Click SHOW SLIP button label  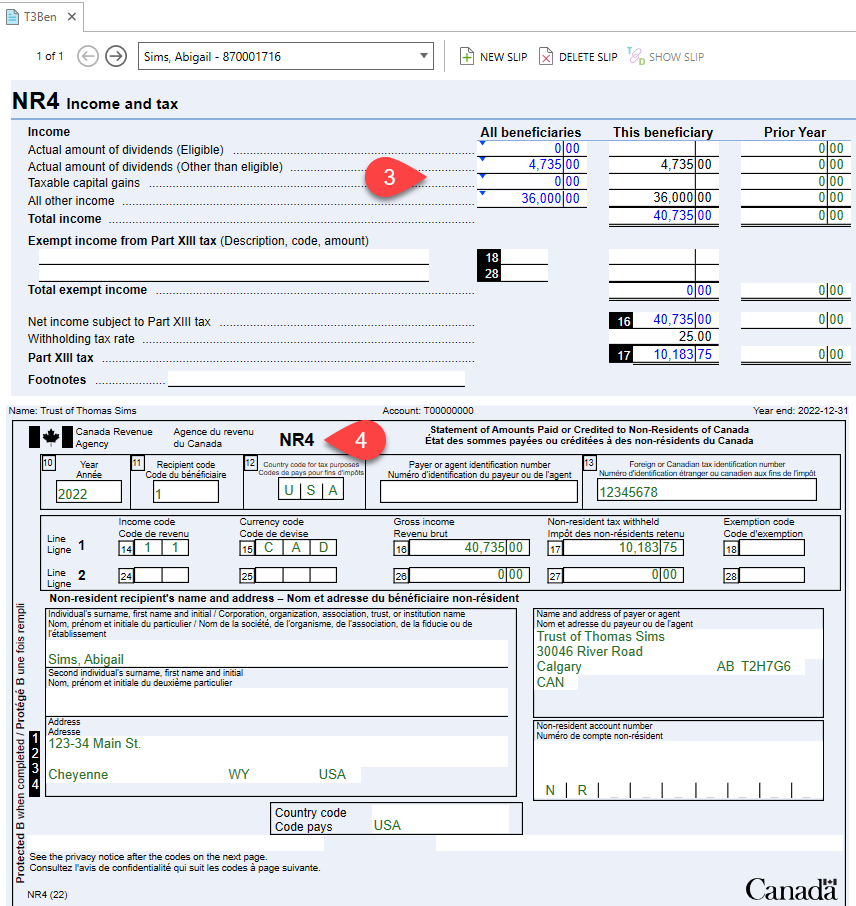pyautogui.click(x=676, y=57)
